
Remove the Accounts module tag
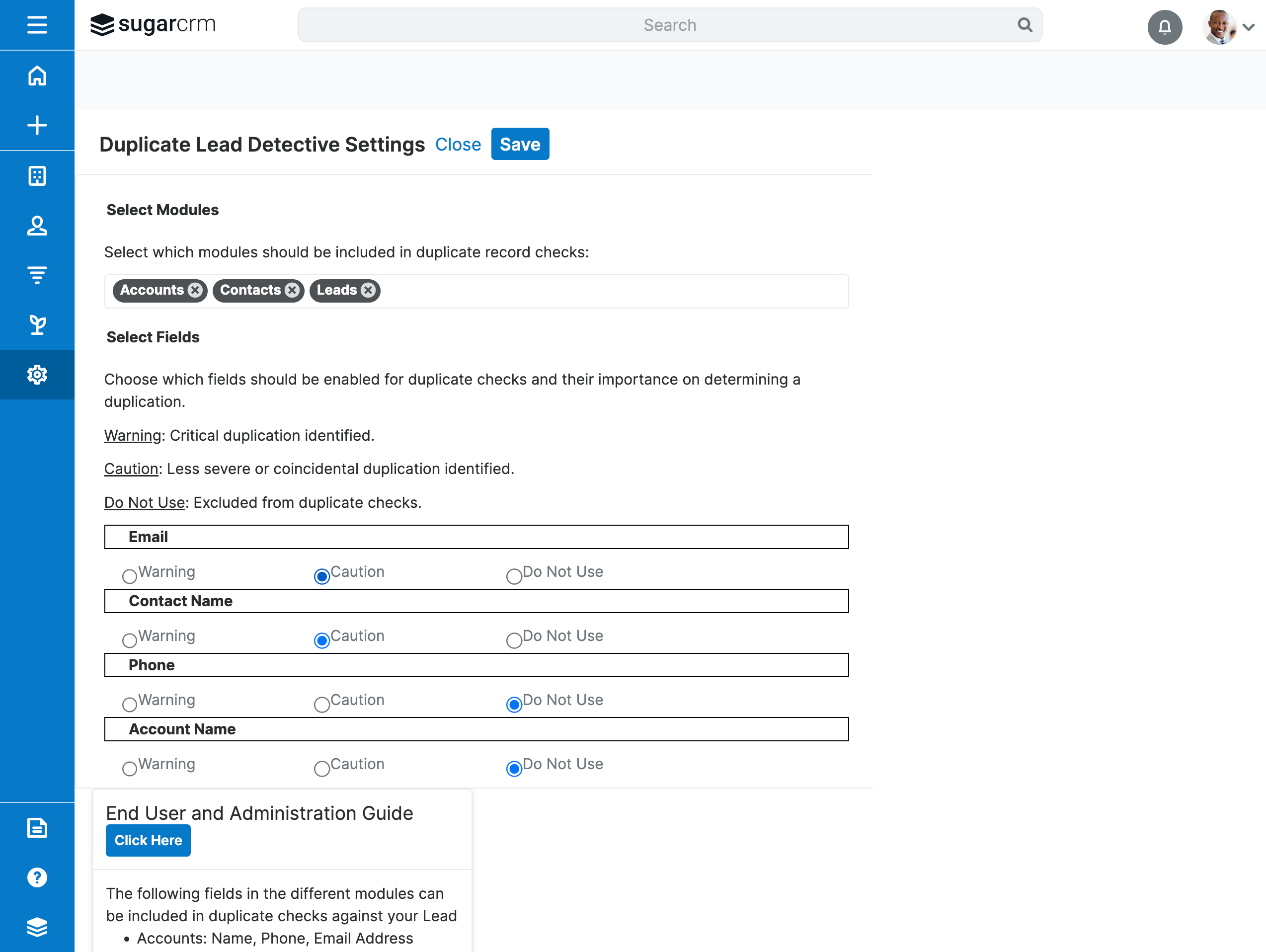tap(195, 290)
